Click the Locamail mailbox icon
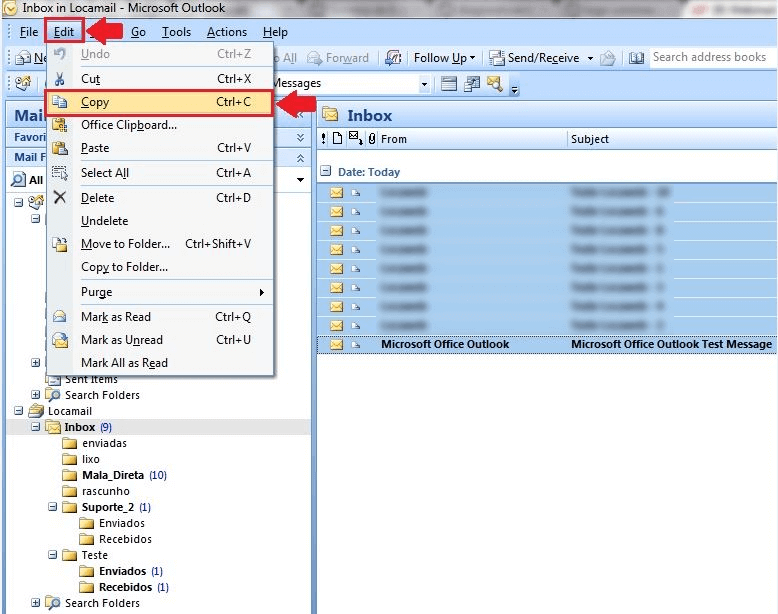 click(36, 410)
